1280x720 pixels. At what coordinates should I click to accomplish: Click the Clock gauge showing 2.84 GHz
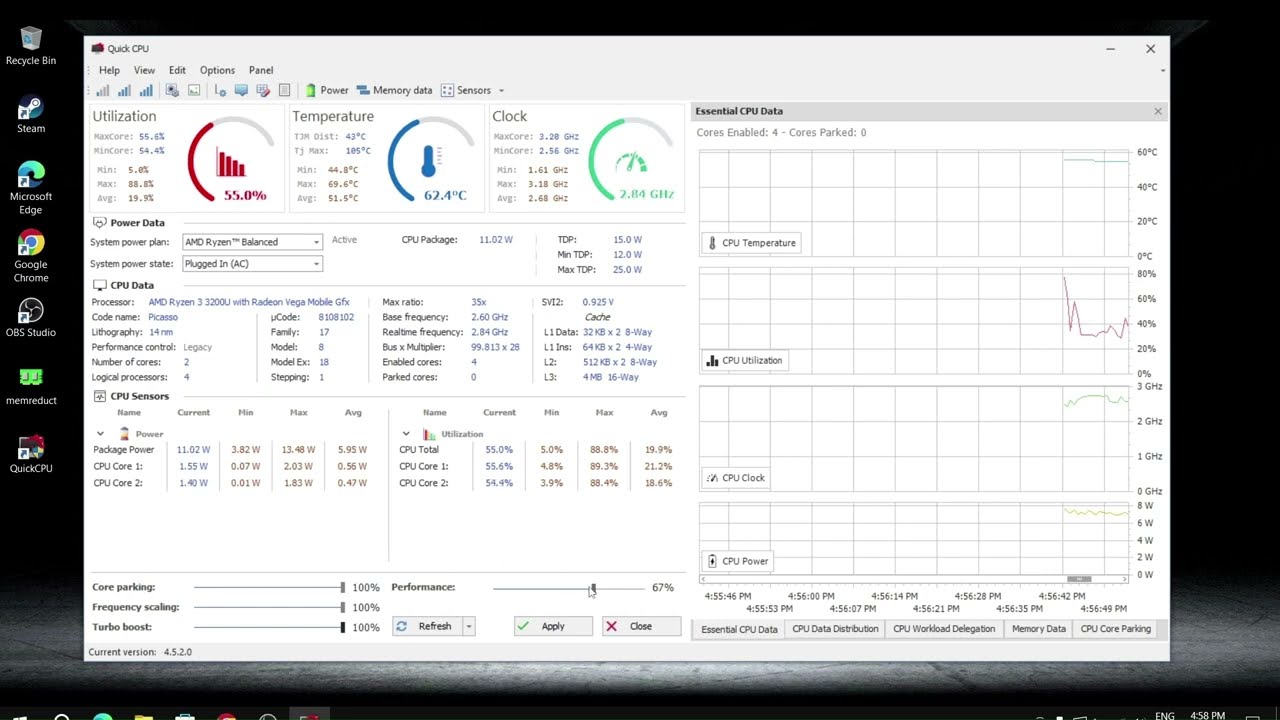632,160
